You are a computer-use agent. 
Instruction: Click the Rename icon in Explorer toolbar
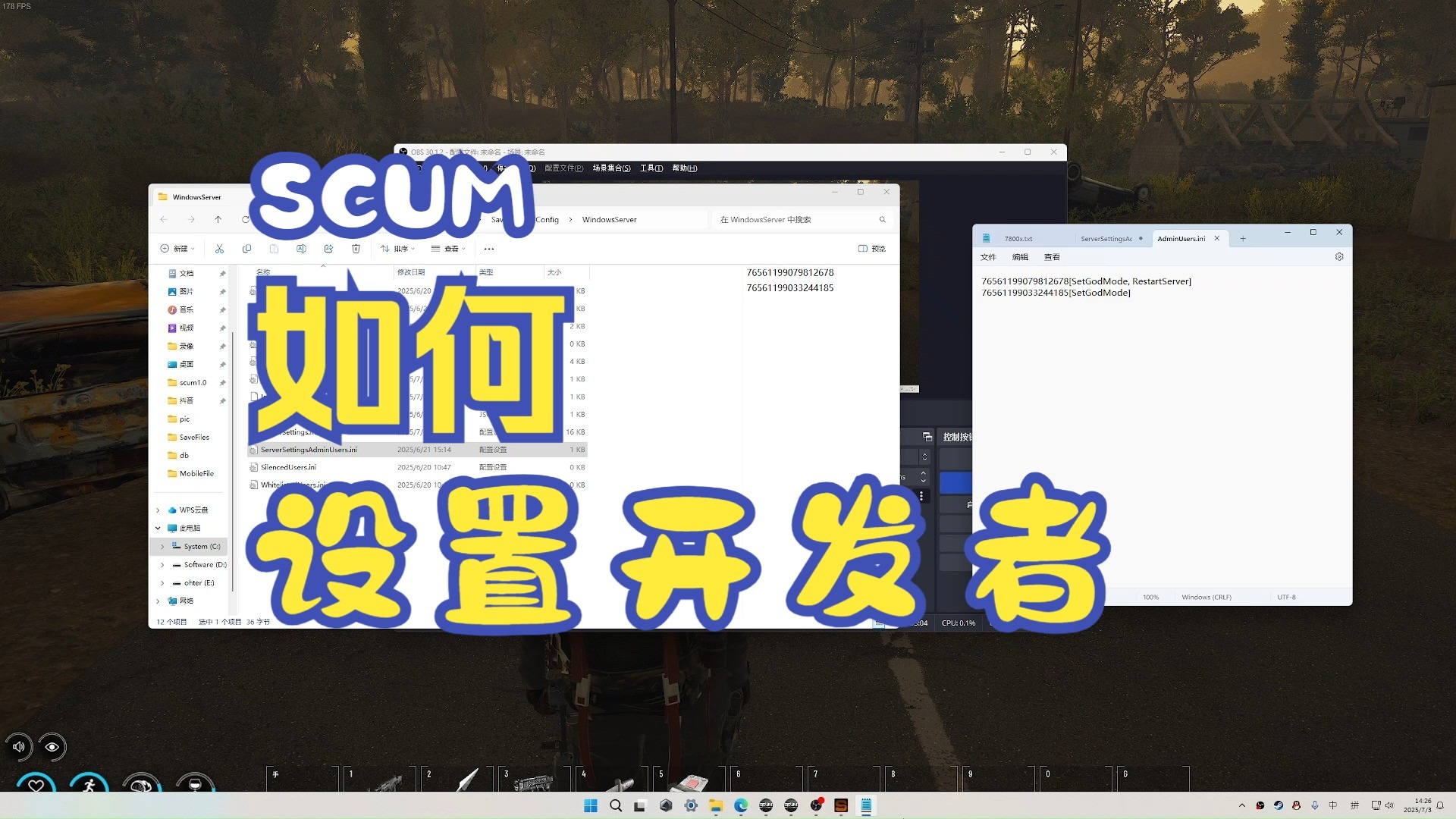pyautogui.click(x=301, y=248)
